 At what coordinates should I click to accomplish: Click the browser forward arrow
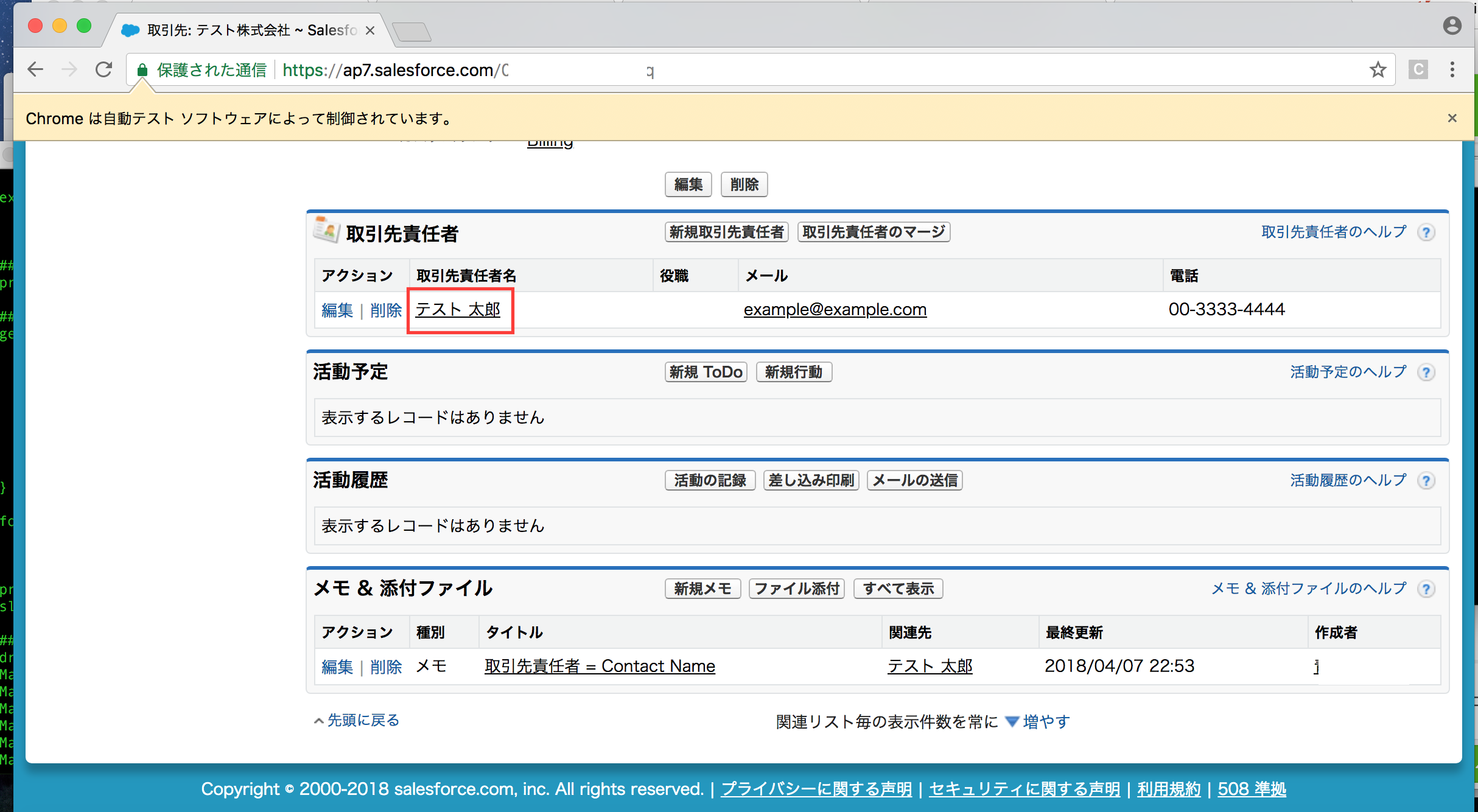[70, 70]
